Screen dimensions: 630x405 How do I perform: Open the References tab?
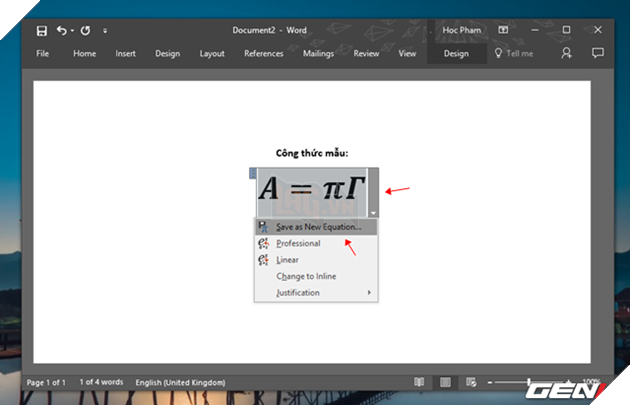point(264,53)
